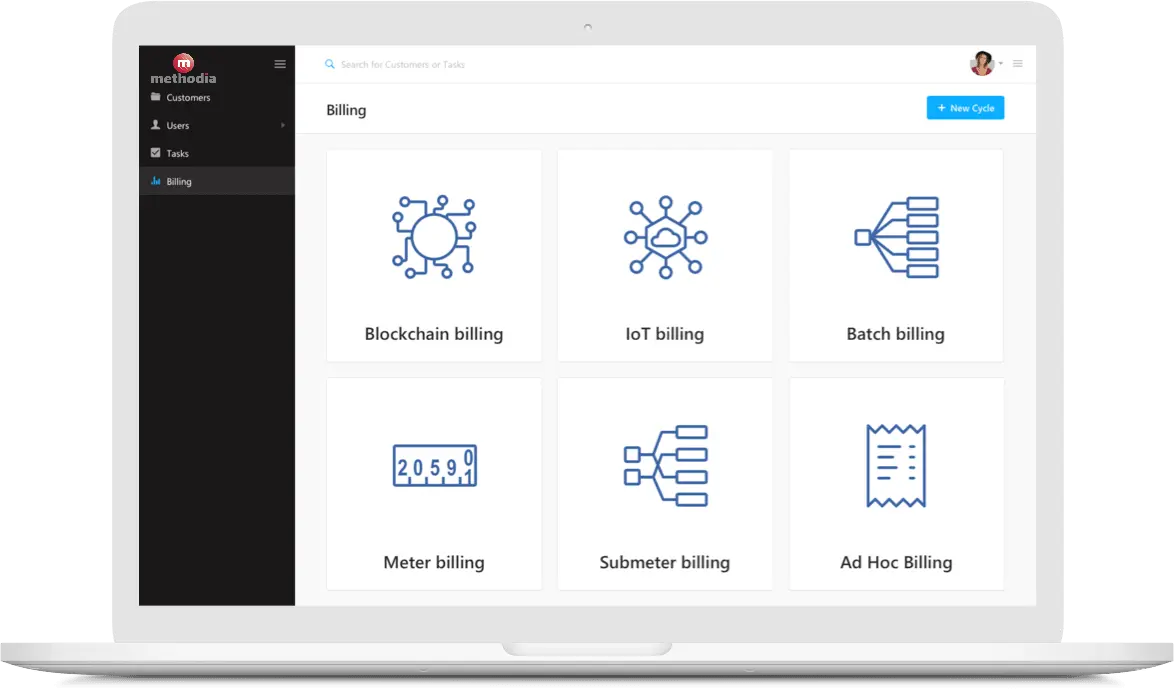Open the top-right hamburger menu
The image size is (1174, 690).
pos(1018,64)
